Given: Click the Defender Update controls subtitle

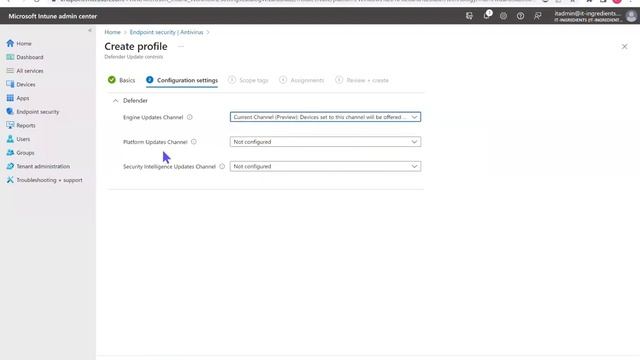Looking at the screenshot, I should 134,57.
